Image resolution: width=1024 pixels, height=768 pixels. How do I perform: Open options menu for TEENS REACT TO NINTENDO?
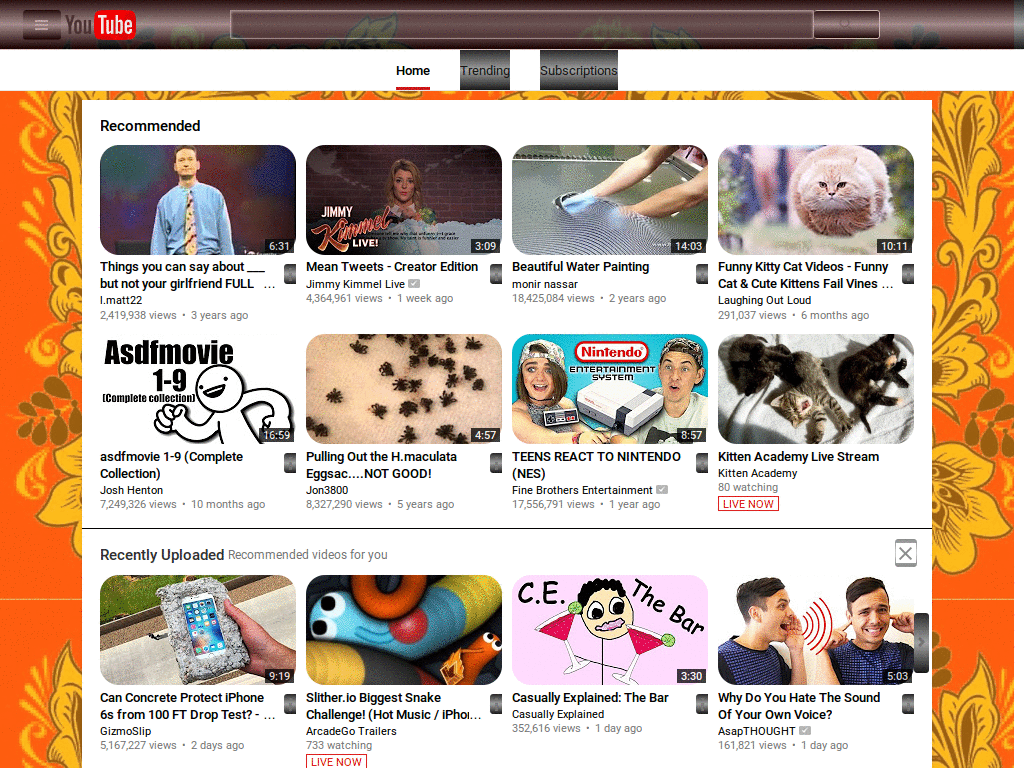tap(702, 463)
